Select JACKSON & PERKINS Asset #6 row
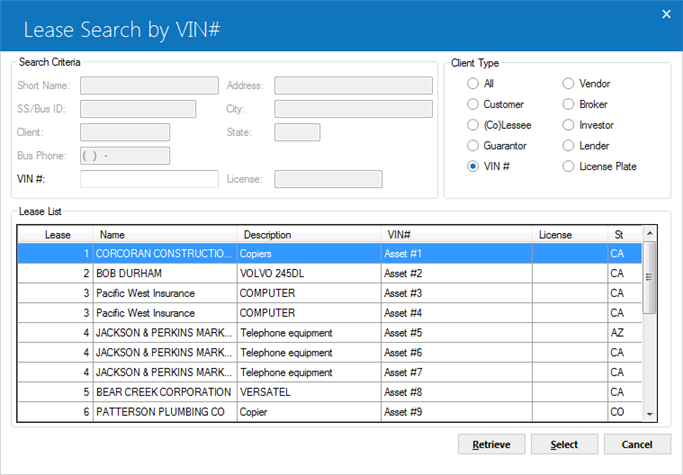The height and width of the screenshot is (475, 683). tap(329, 353)
